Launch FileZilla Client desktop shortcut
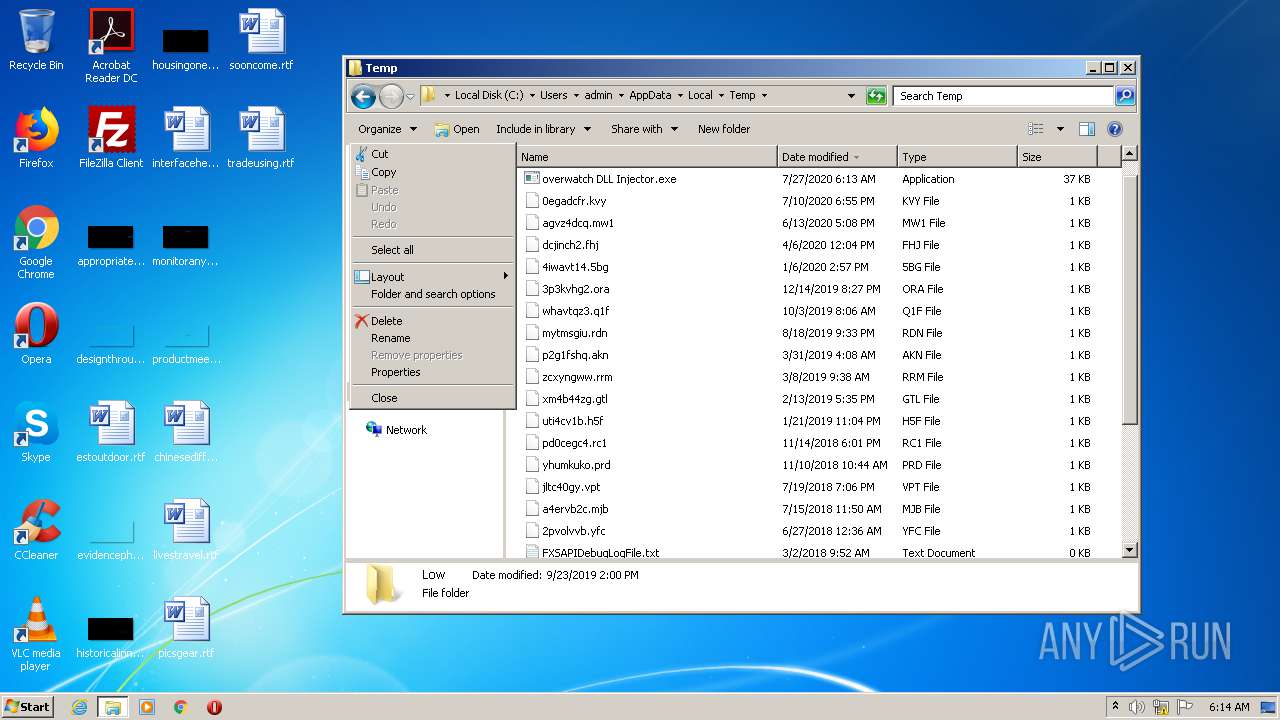Viewport: 1280px width, 720px height. pyautogui.click(x=111, y=138)
